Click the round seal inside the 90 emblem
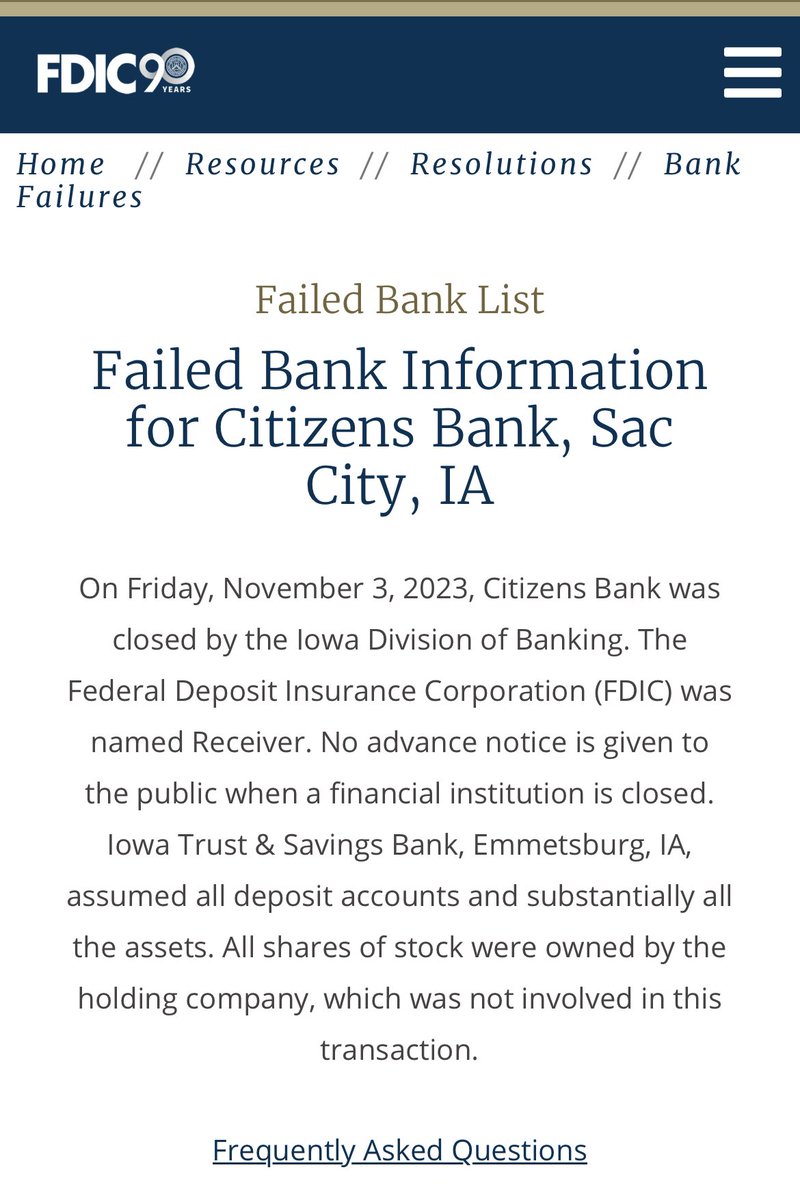The height and width of the screenshot is (1200, 800). pyautogui.click(x=179, y=67)
